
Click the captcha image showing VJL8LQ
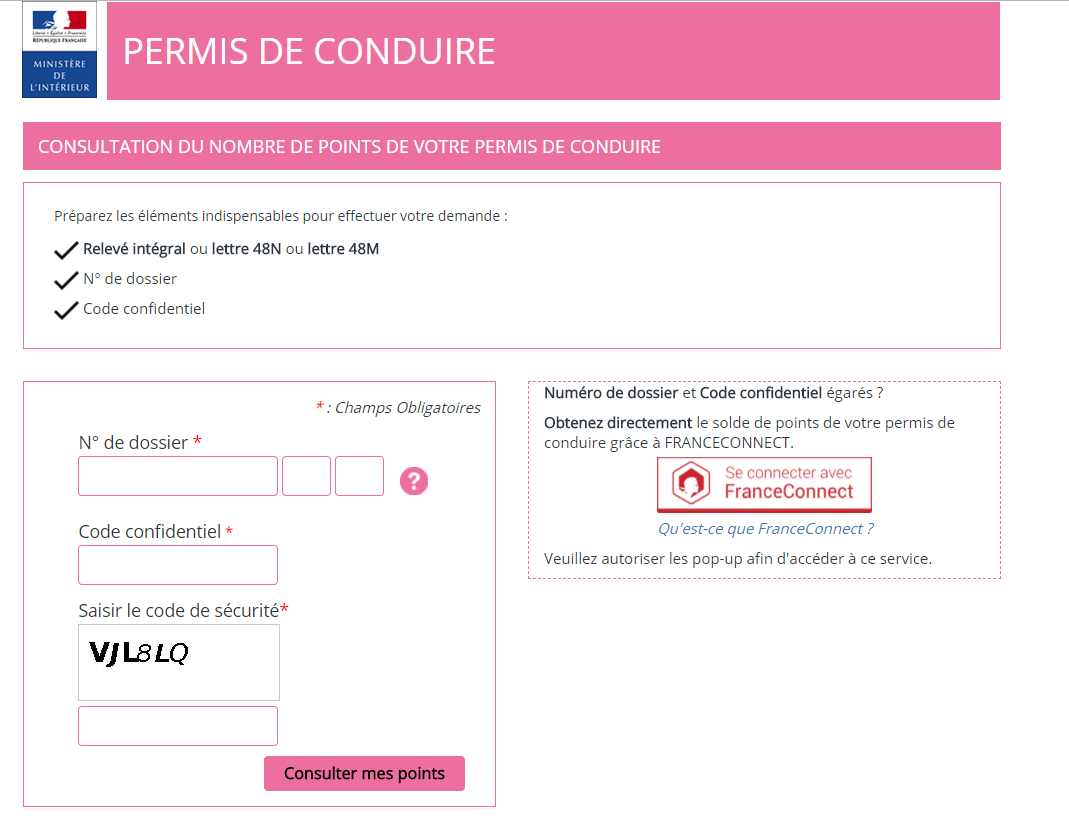(x=178, y=662)
